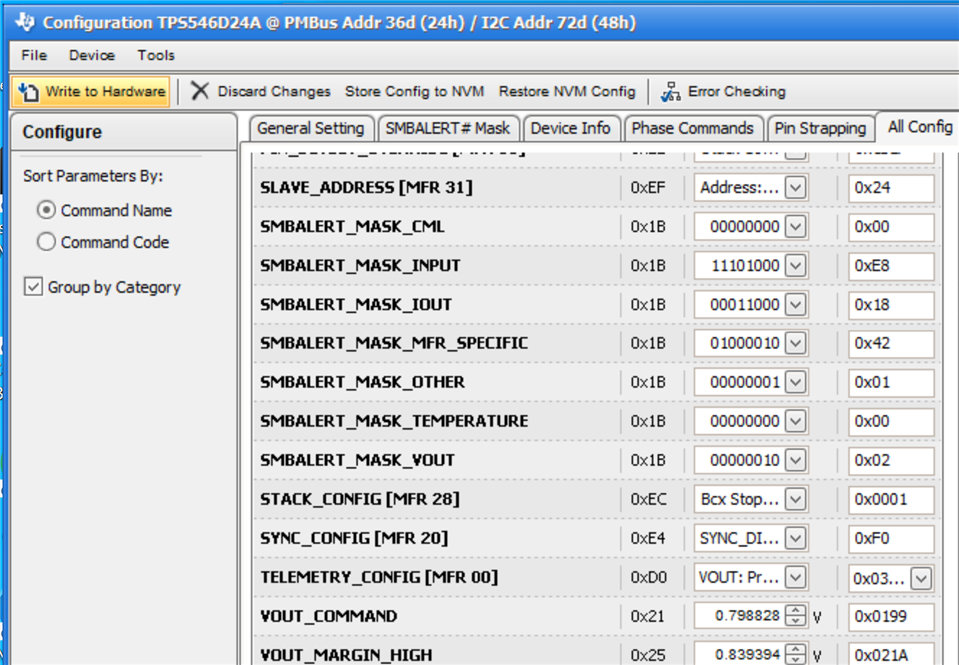Click STACK_CONFIG hex field 0x0001
The width and height of the screenshot is (959, 665).
coord(891,499)
